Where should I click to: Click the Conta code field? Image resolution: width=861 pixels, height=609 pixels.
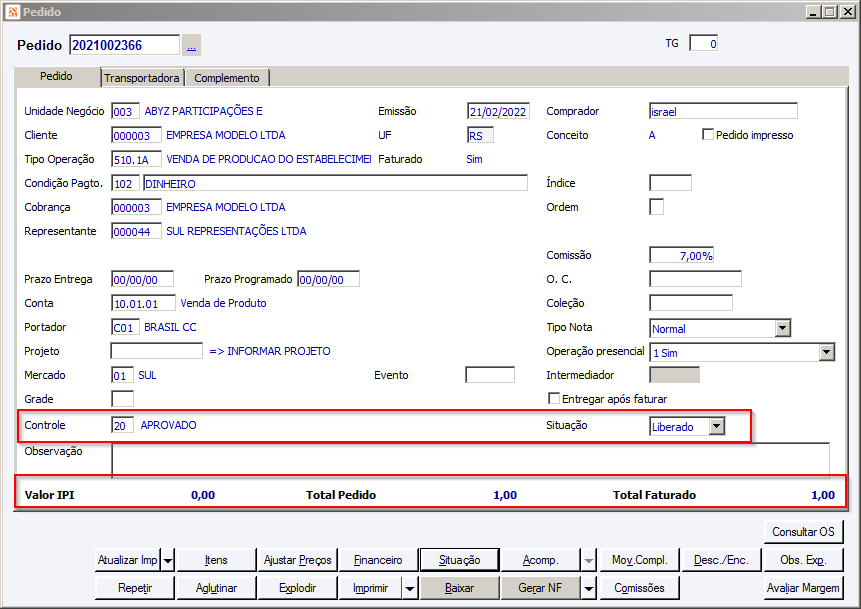(x=144, y=303)
